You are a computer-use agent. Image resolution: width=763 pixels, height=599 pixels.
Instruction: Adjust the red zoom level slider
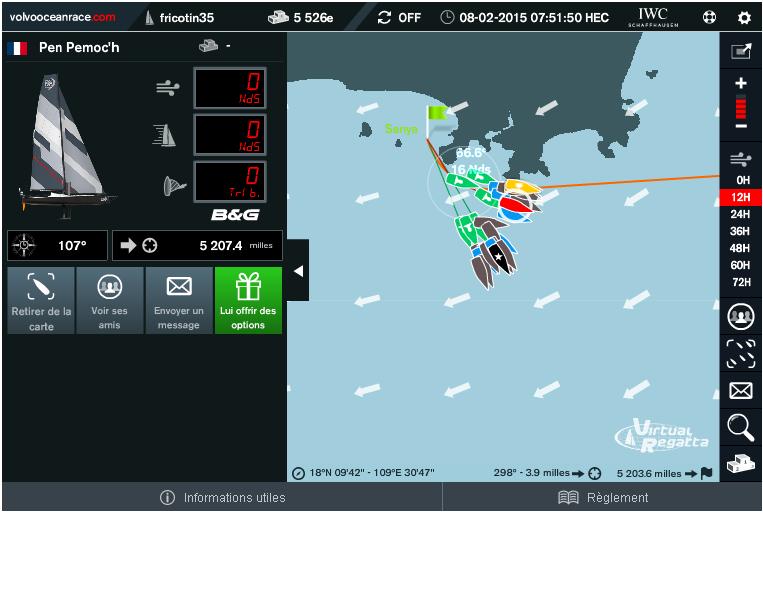pos(741,108)
